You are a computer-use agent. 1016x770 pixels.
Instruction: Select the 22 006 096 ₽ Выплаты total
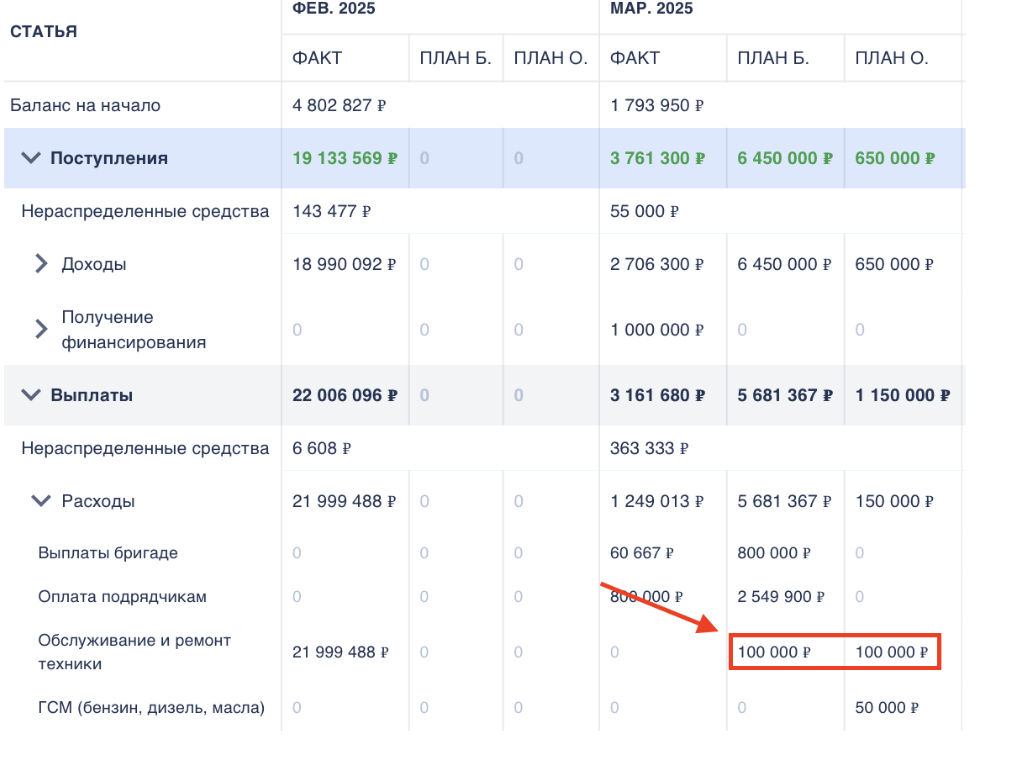(x=344, y=395)
